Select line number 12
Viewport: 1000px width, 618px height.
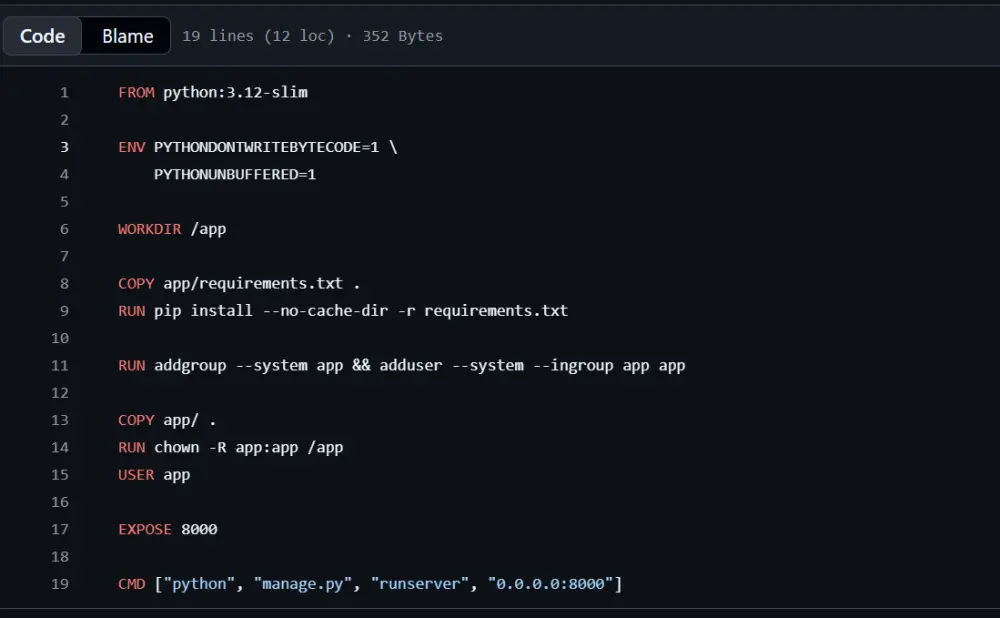(x=60, y=393)
